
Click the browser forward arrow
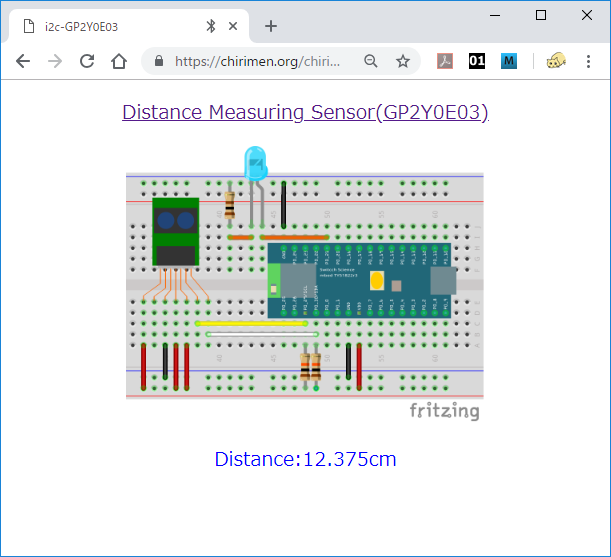click(55, 61)
